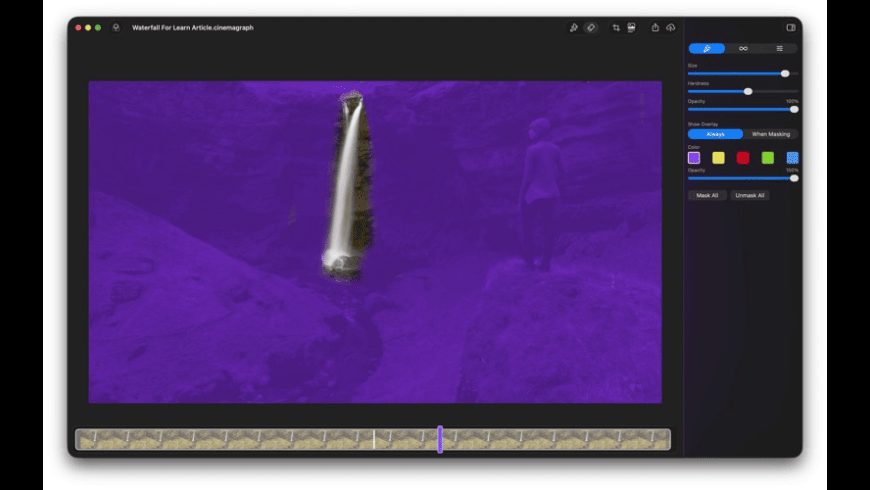Click the circular icon beside window title
870x490 pixels.
(116, 28)
